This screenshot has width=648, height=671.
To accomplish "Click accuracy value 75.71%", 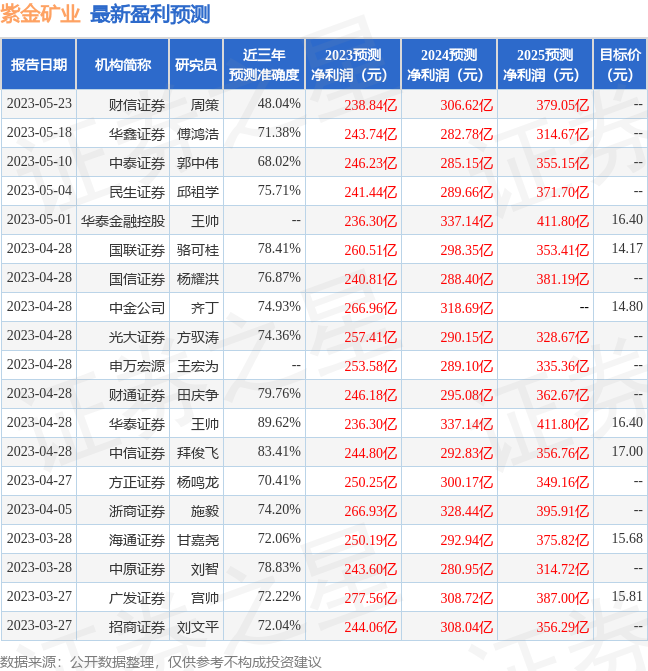I will 279,190.
